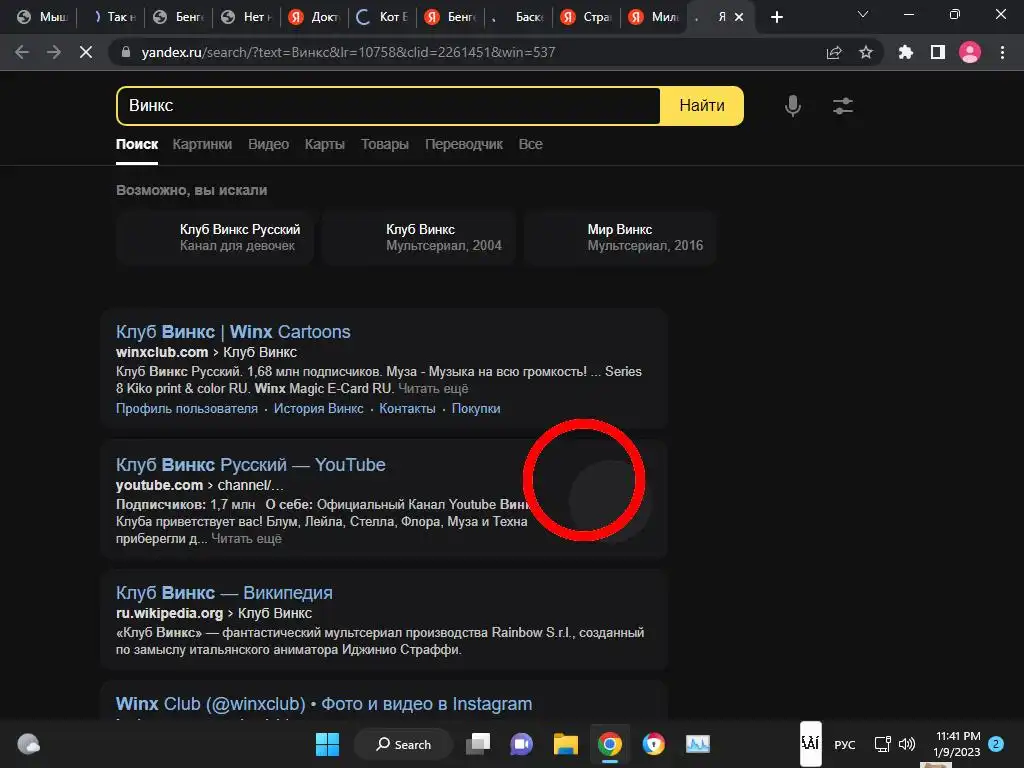The width and height of the screenshot is (1024, 768).
Task: Focus the Винкс search input field
Action: point(389,106)
